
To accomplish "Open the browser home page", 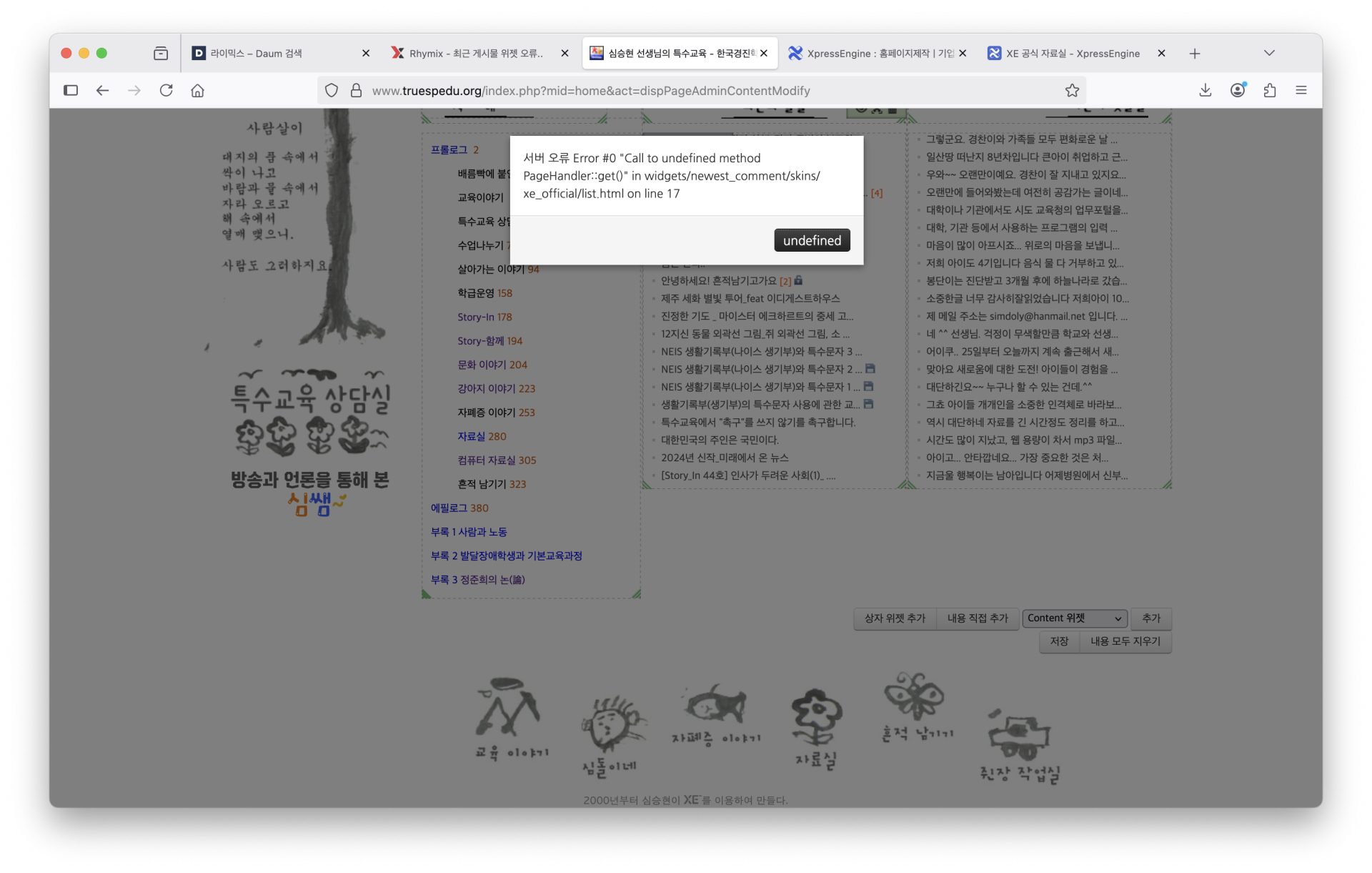I will [198, 90].
